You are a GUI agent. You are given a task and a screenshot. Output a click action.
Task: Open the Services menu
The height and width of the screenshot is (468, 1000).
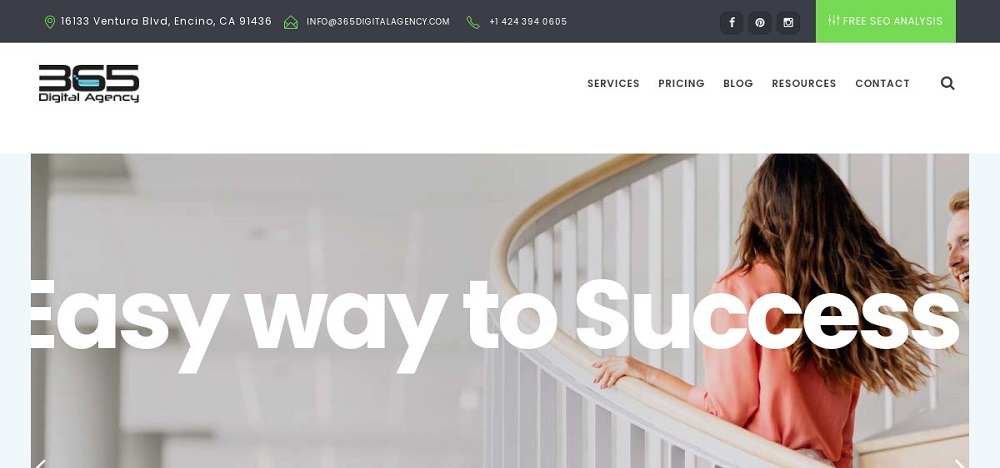point(613,84)
